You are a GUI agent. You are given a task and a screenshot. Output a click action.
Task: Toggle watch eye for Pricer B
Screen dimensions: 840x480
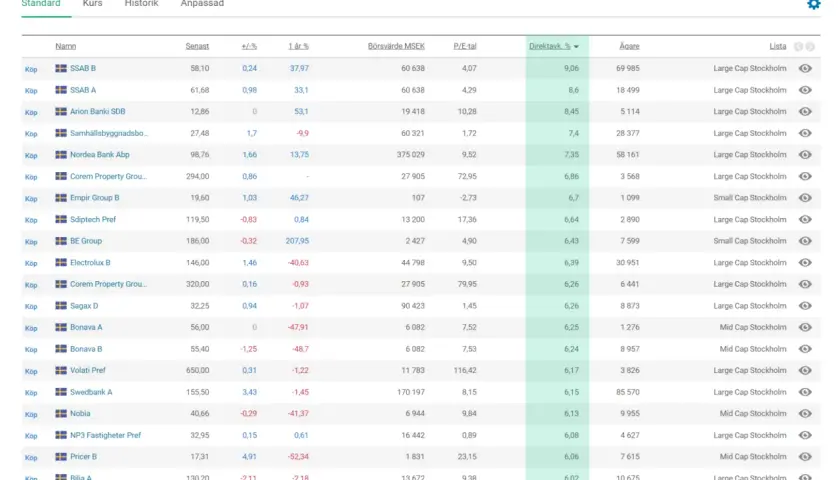[805, 456]
